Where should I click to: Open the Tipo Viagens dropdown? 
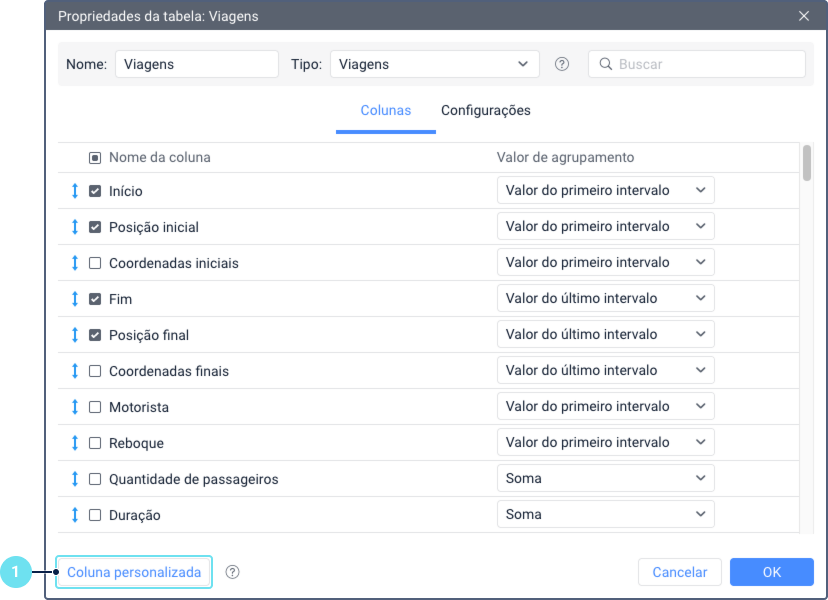[435, 64]
